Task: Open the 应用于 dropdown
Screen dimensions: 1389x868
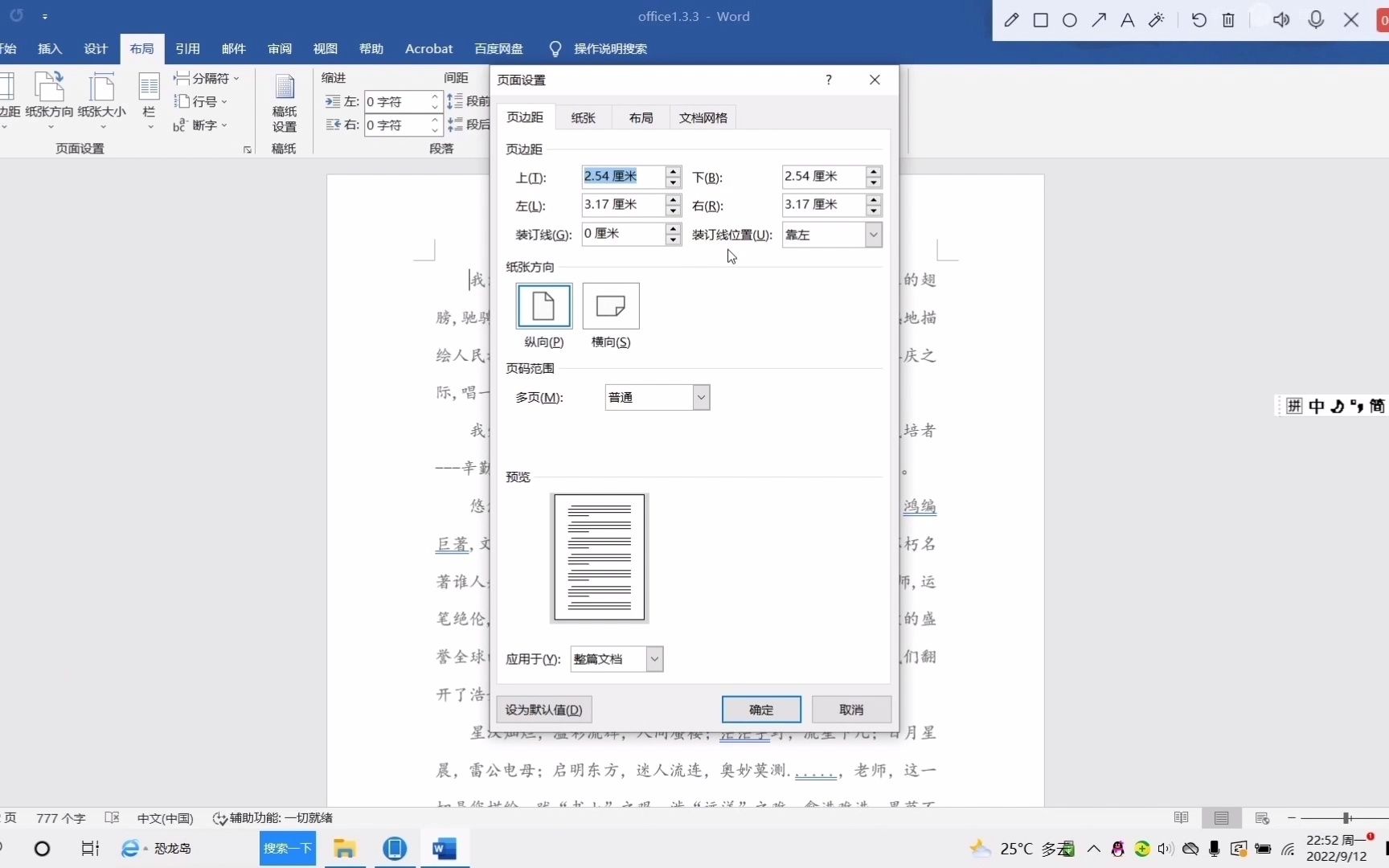Action: tap(654, 659)
